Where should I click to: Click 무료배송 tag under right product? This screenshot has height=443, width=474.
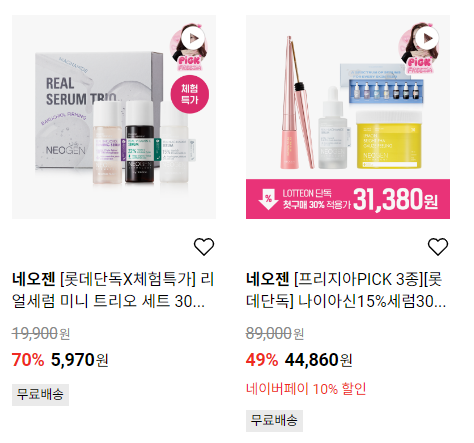tap(274, 421)
